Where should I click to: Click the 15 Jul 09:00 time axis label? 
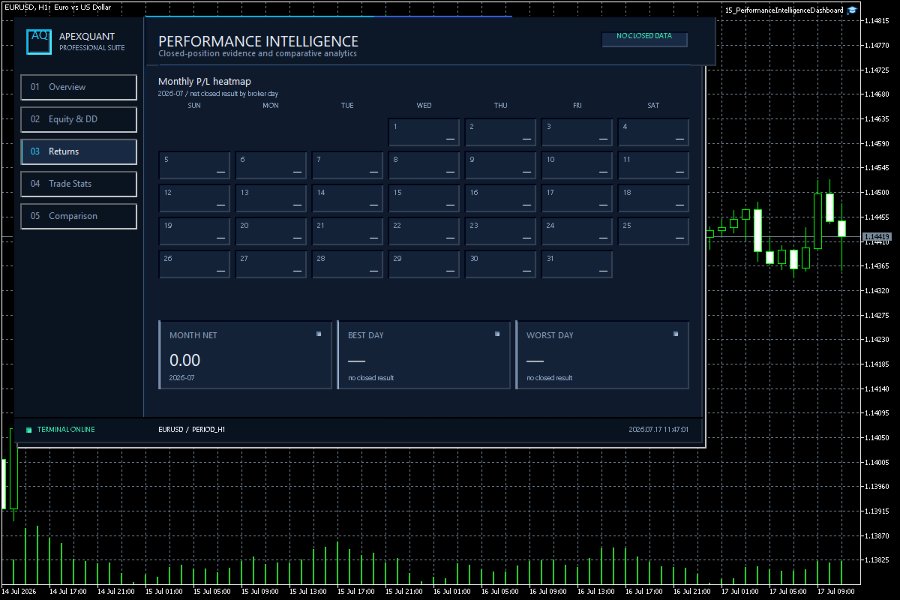tap(259, 591)
